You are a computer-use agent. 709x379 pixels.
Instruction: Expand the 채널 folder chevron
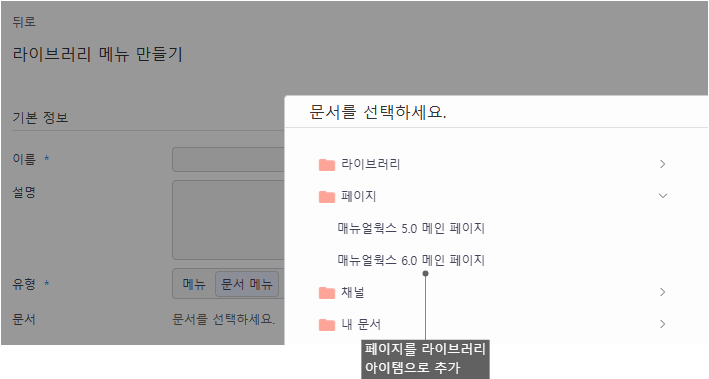coord(662,292)
